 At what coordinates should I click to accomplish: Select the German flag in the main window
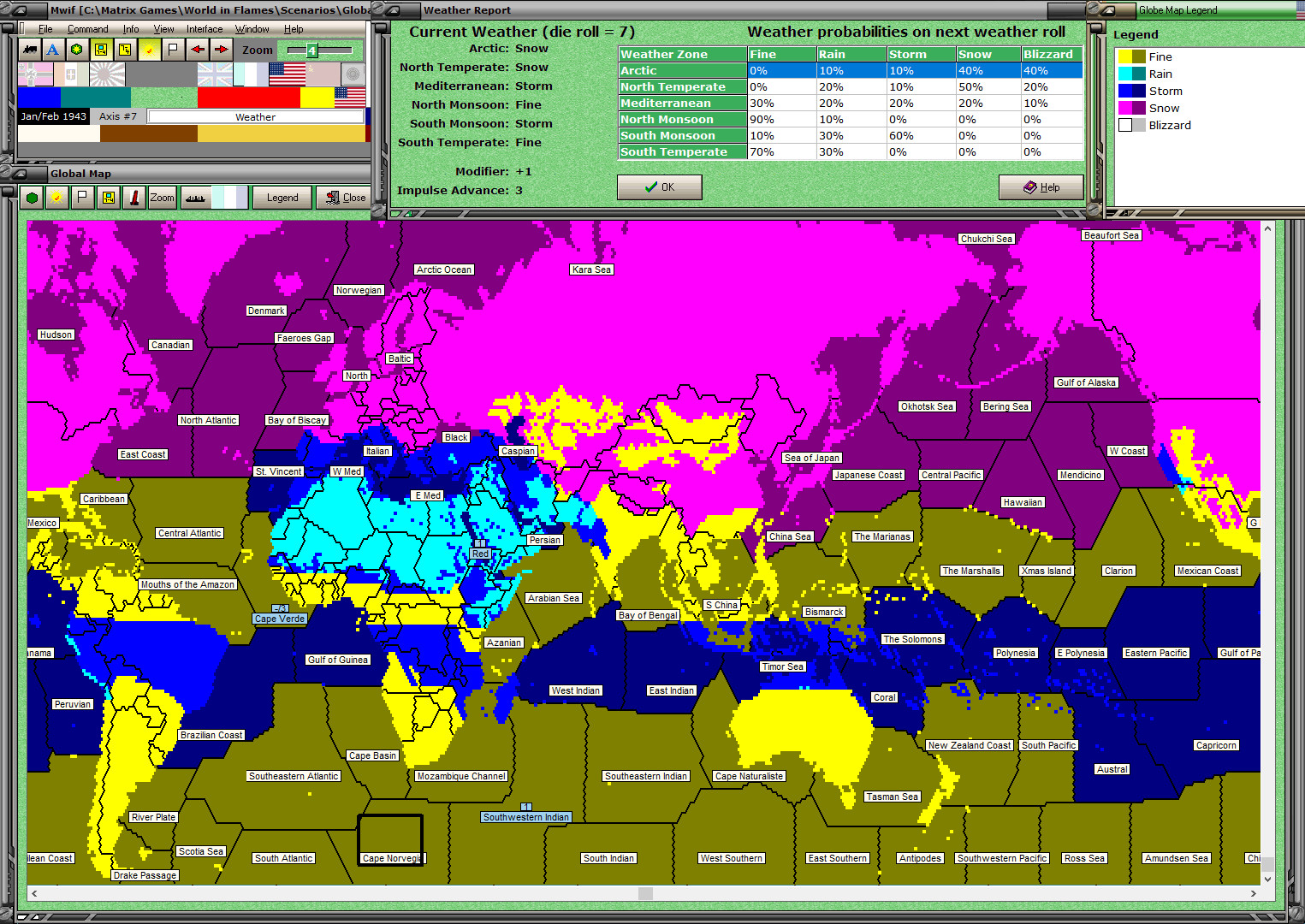tap(35, 74)
